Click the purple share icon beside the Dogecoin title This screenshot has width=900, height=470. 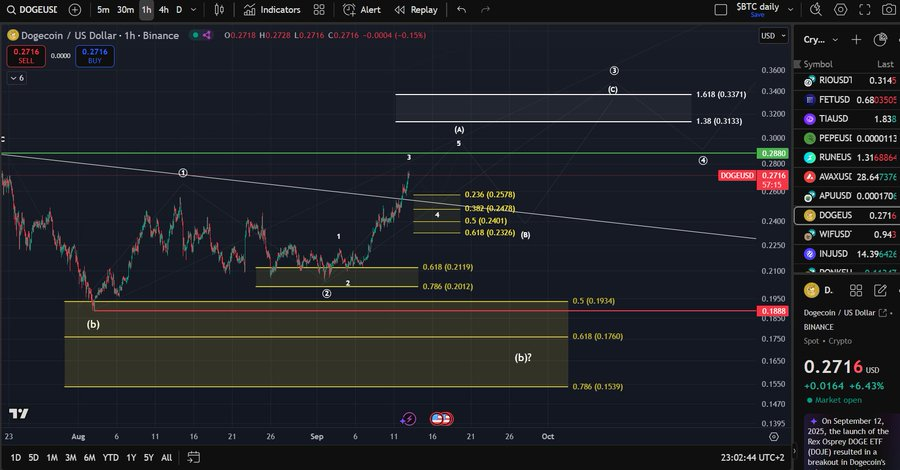click(207, 35)
